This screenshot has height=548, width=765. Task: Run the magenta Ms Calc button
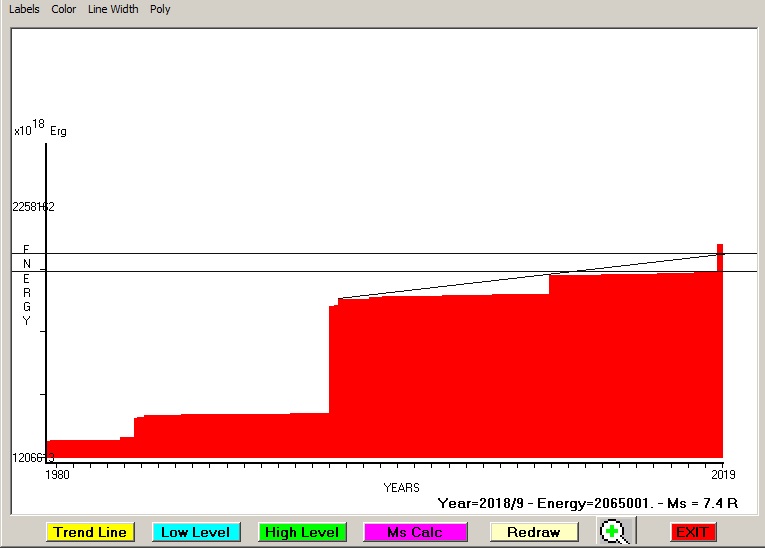click(415, 532)
